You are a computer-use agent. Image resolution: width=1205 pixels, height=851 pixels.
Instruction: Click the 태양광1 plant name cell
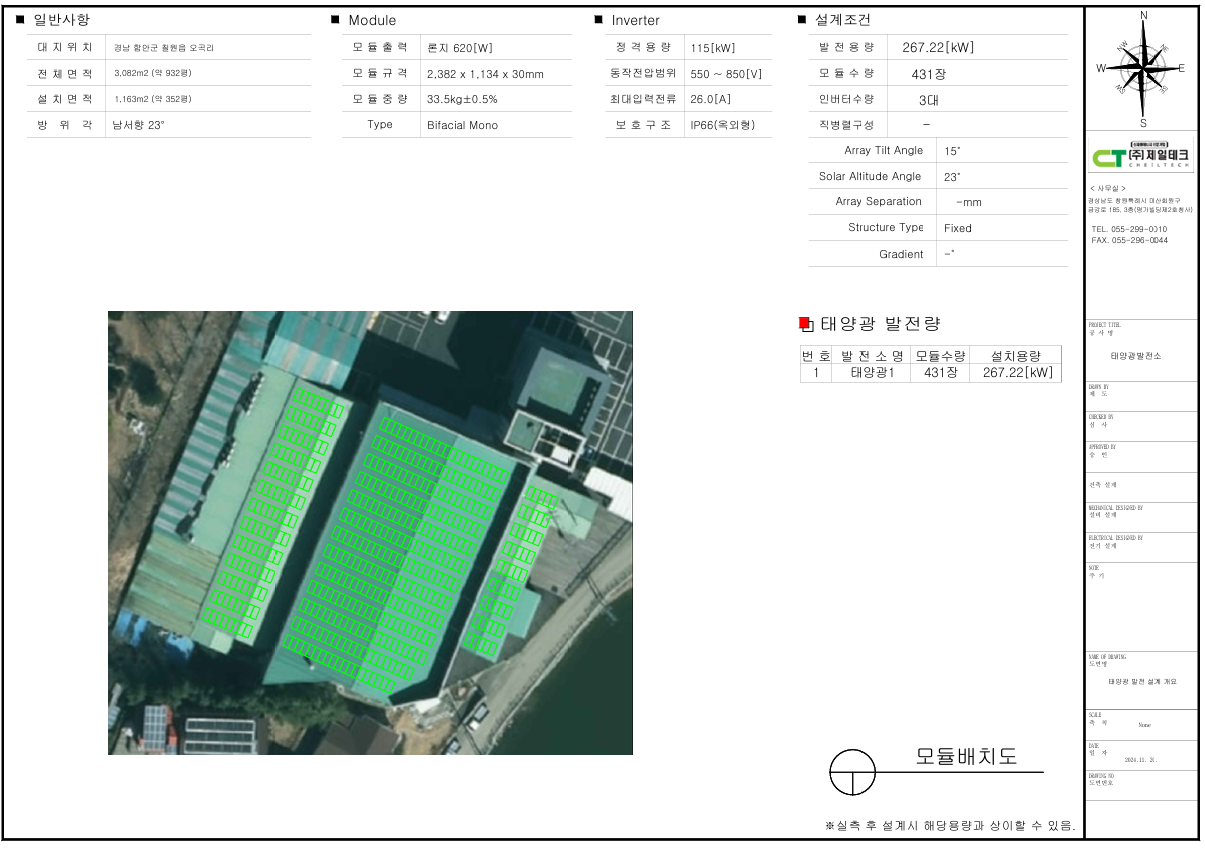pyautogui.click(x=871, y=373)
